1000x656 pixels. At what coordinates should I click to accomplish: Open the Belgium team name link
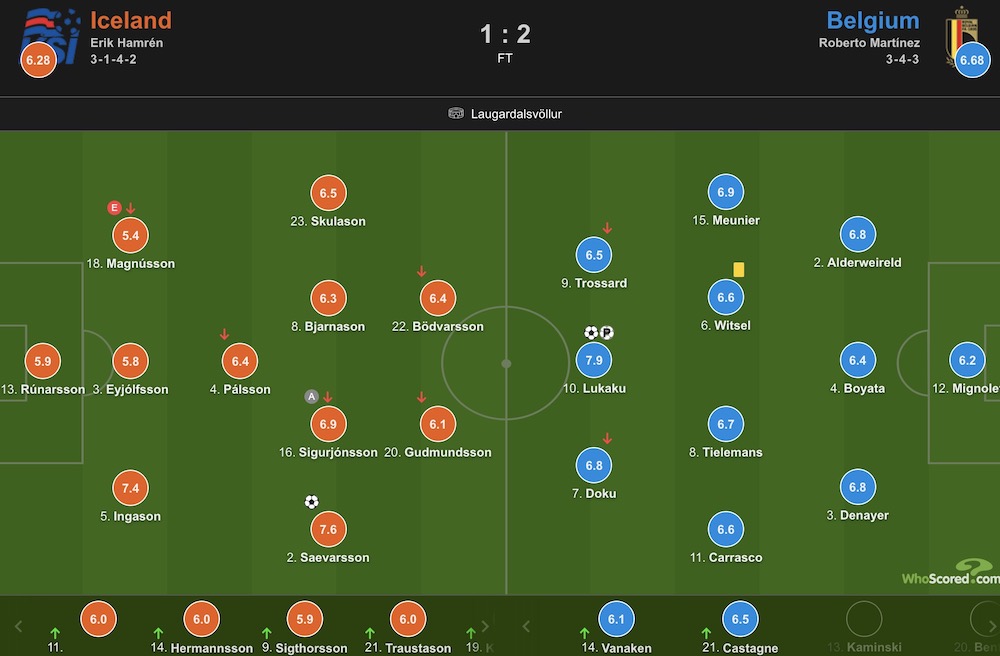click(x=872, y=20)
